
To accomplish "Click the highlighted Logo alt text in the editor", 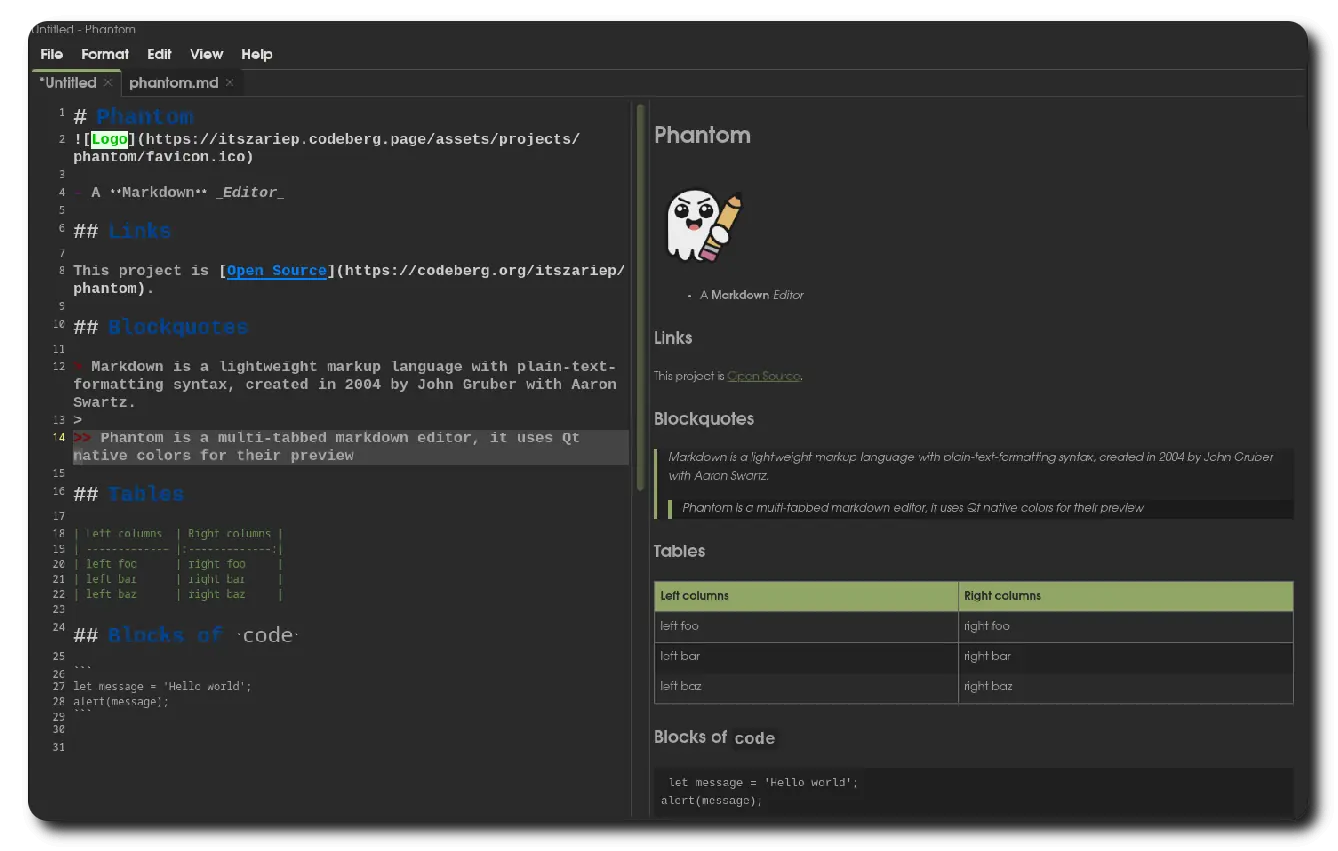I will [x=109, y=139].
